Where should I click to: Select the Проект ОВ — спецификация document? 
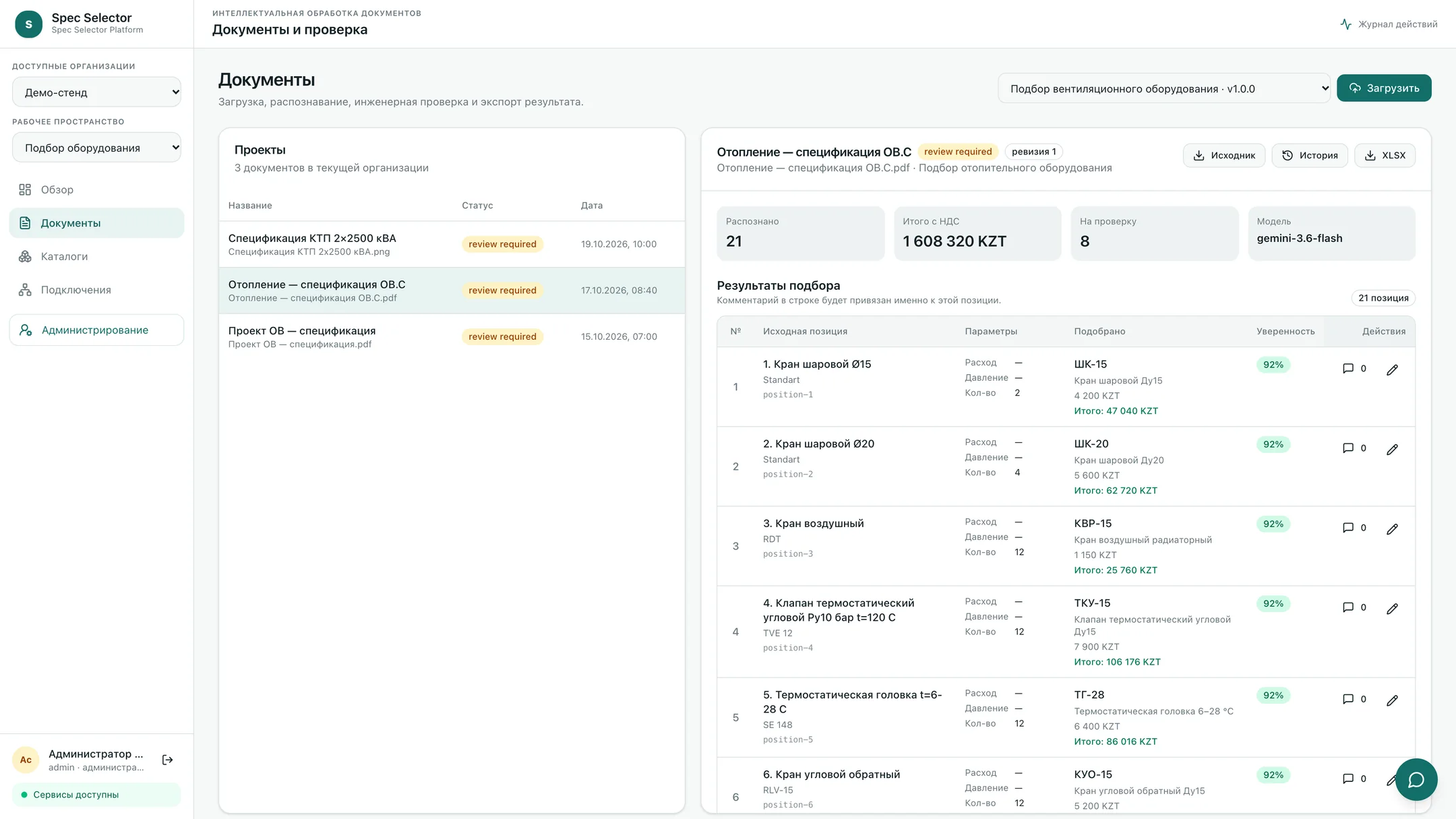click(x=452, y=336)
